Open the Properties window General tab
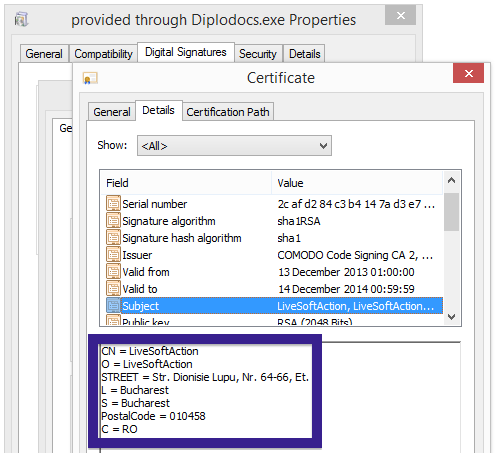 (44, 54)
